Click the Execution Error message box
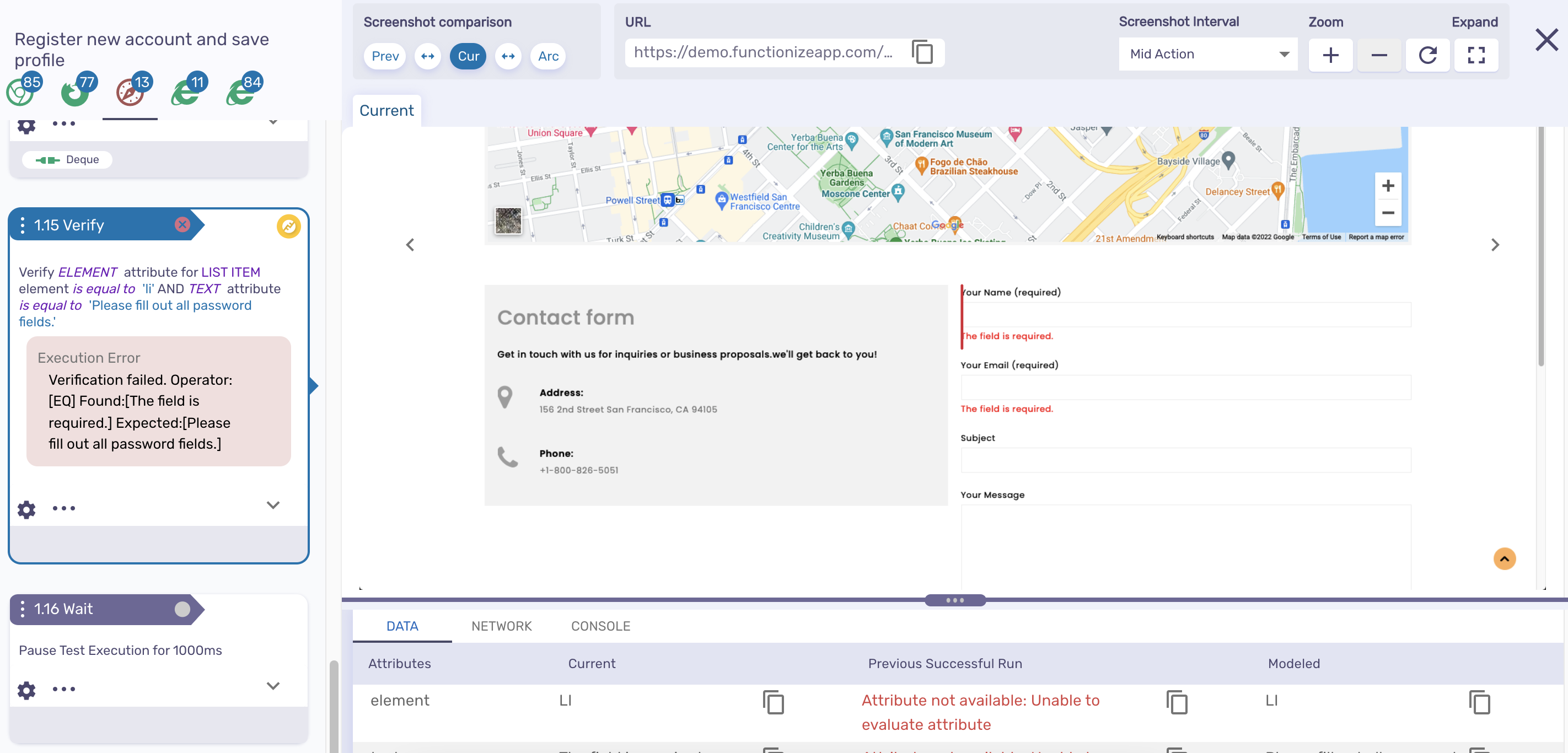Screen dimensions: 1568x753 point(158,401)
